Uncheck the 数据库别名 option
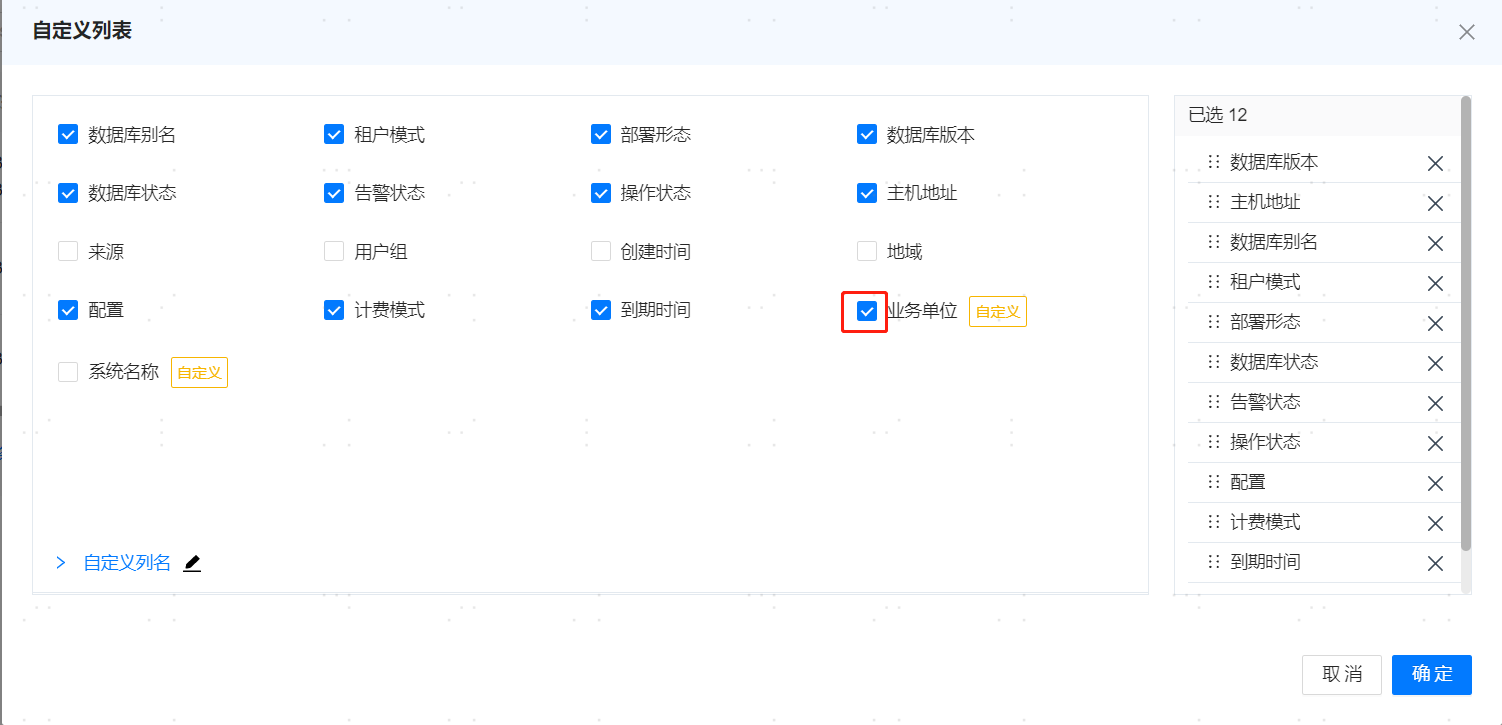The height and width of the screenshot is (725, 1502). pyautogui.click(x=67, y=133)
